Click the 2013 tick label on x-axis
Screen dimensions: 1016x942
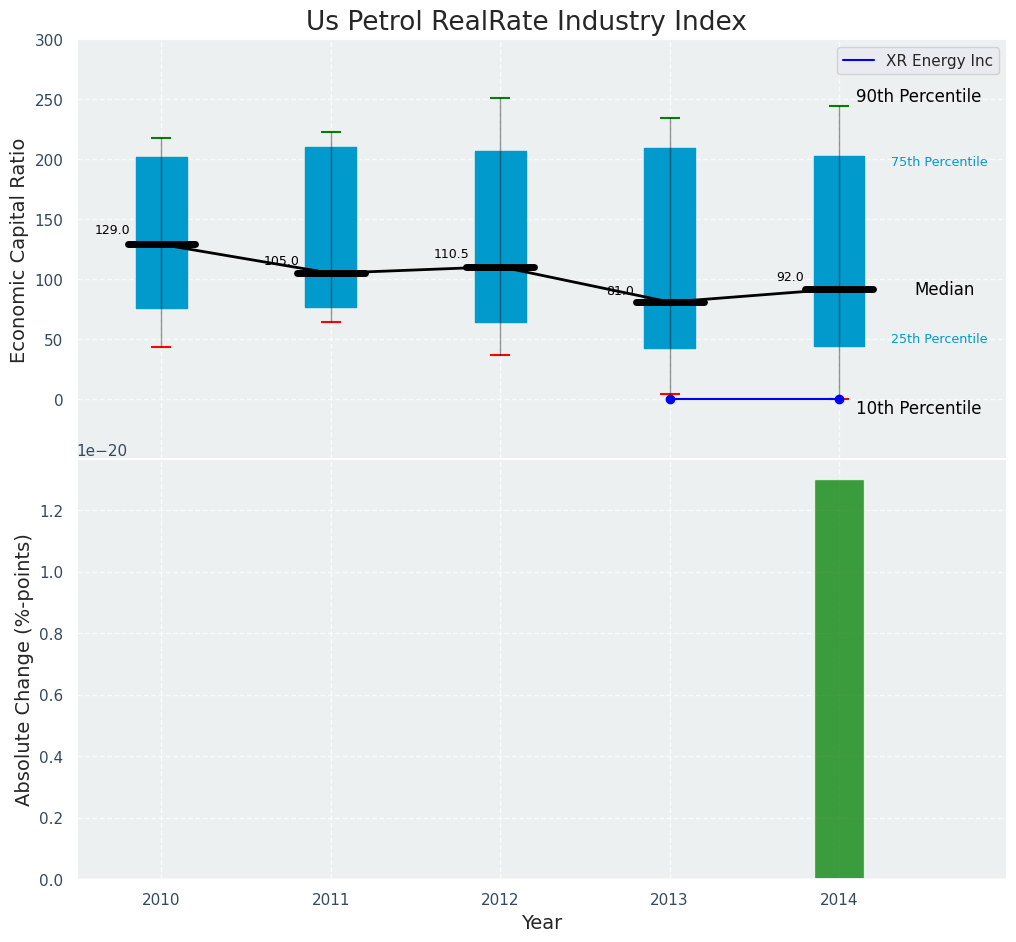pos(670,900)
